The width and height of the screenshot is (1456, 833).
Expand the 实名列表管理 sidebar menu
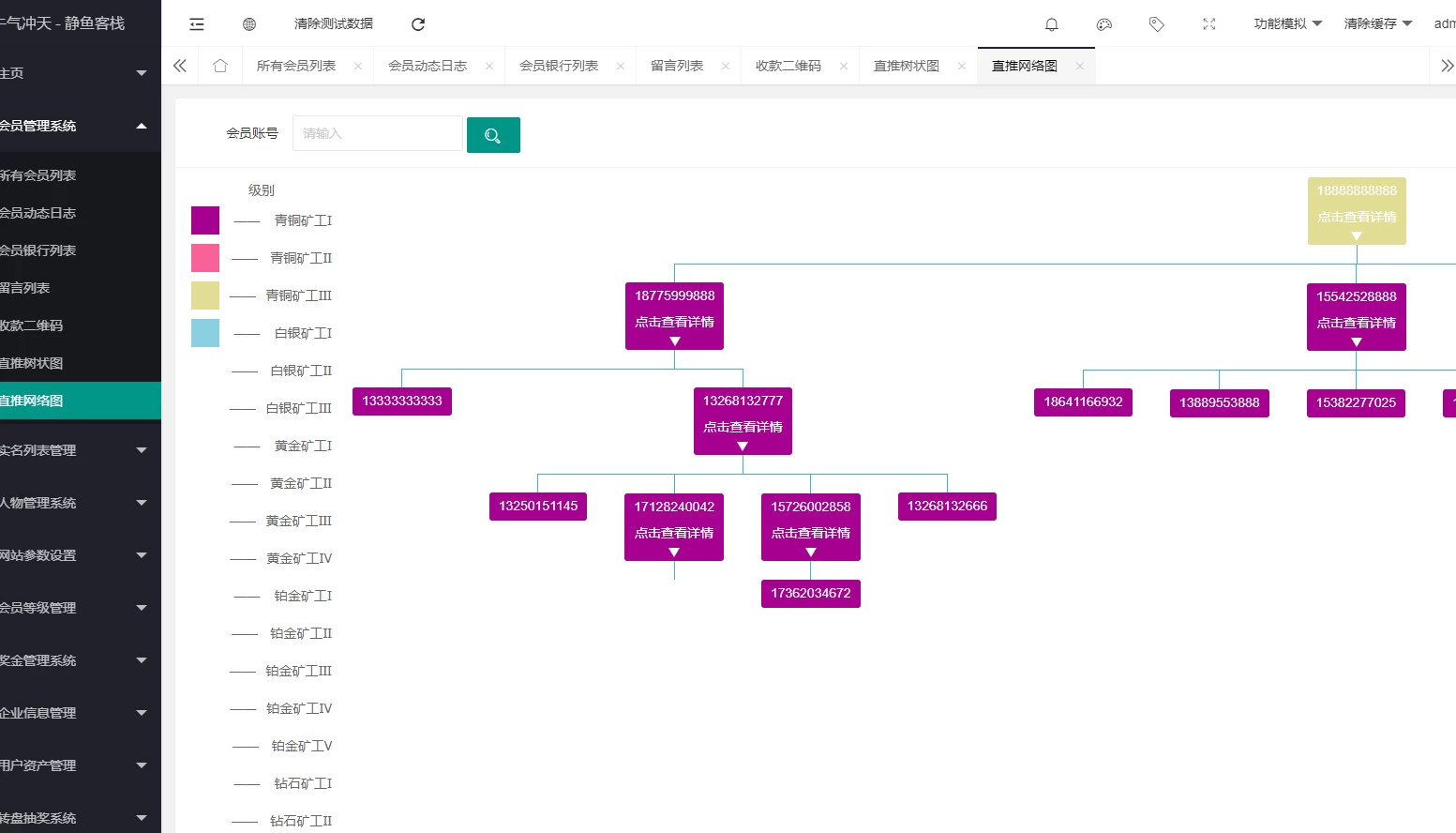pyautogui.click(x=73, y=450)
